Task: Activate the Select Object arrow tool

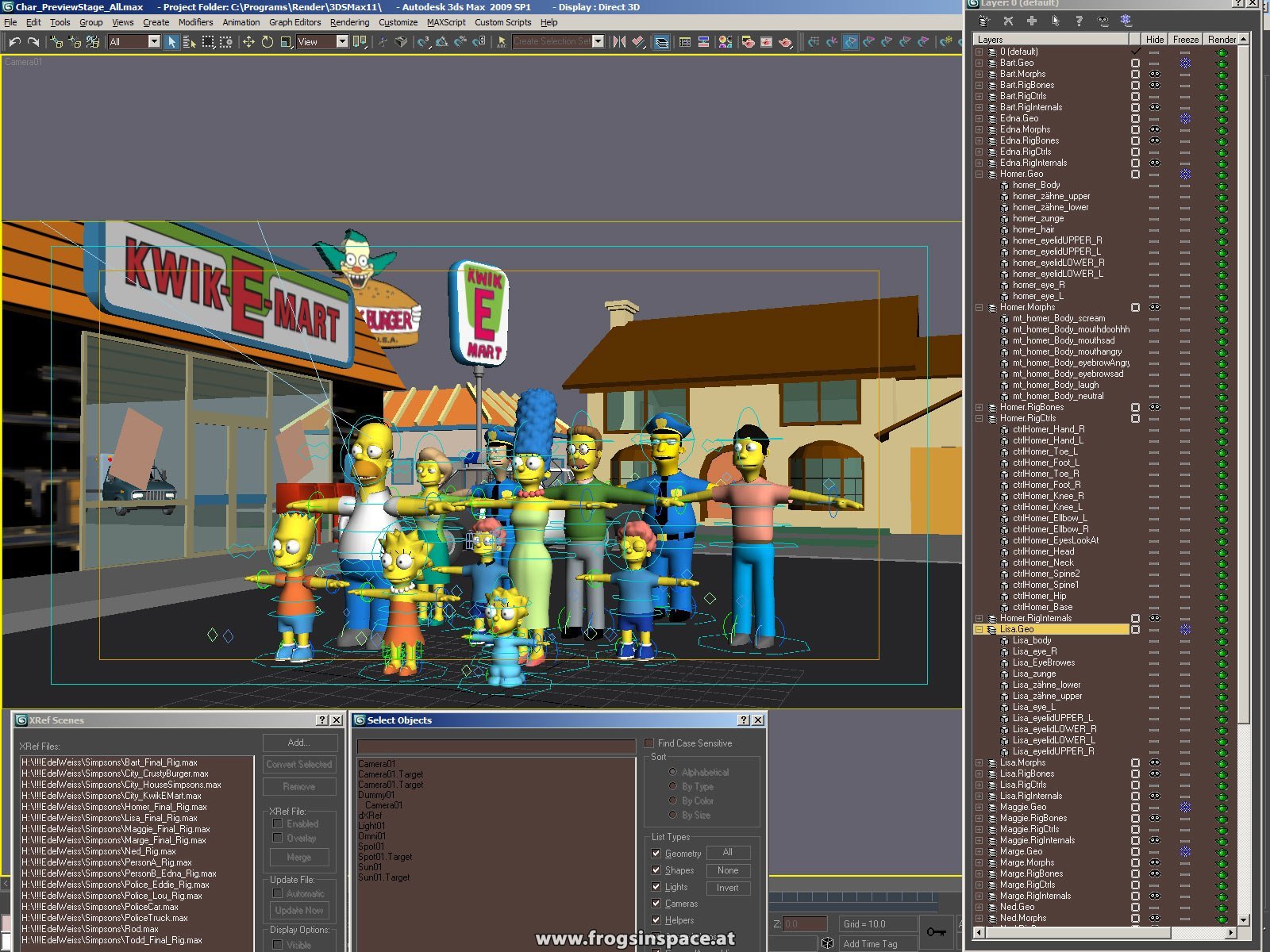Action: (171, 41)
